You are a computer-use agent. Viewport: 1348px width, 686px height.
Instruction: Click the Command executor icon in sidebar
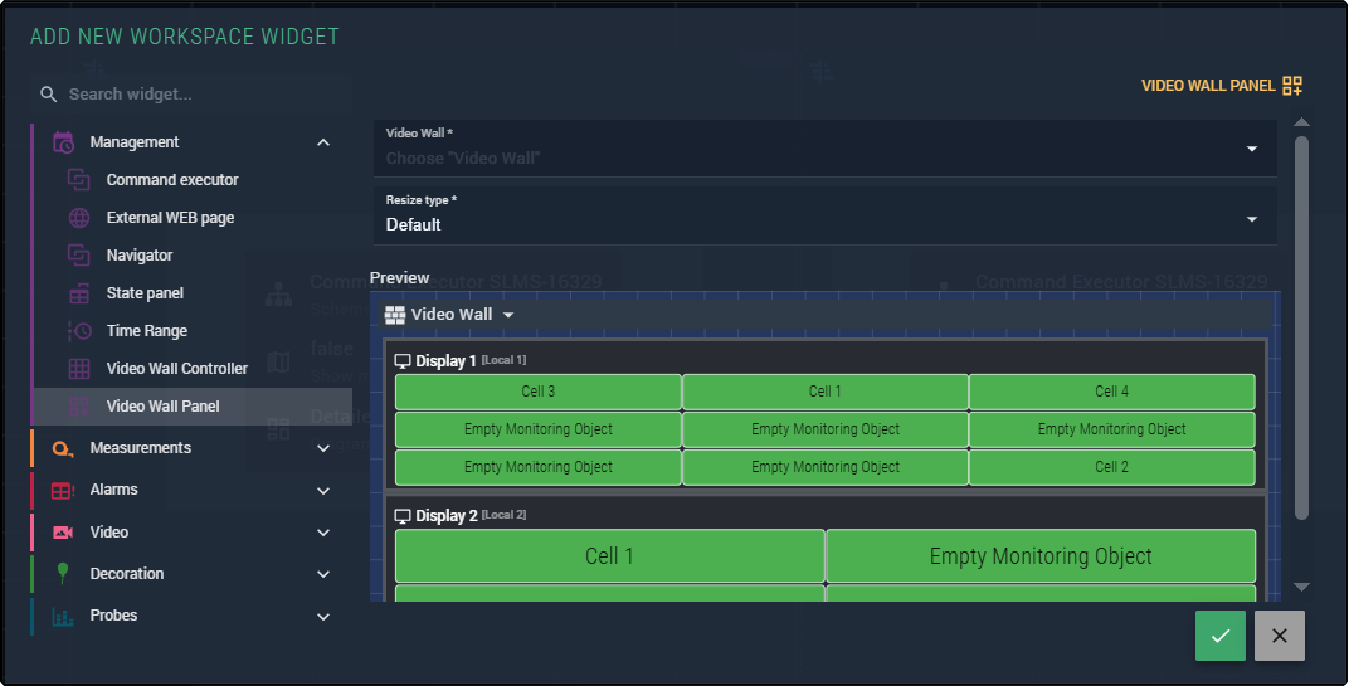pyautogui.click(x=79, y=180)
